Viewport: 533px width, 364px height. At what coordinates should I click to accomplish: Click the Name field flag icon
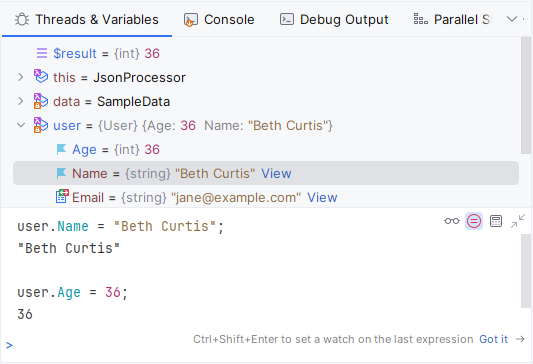(61, 173)
